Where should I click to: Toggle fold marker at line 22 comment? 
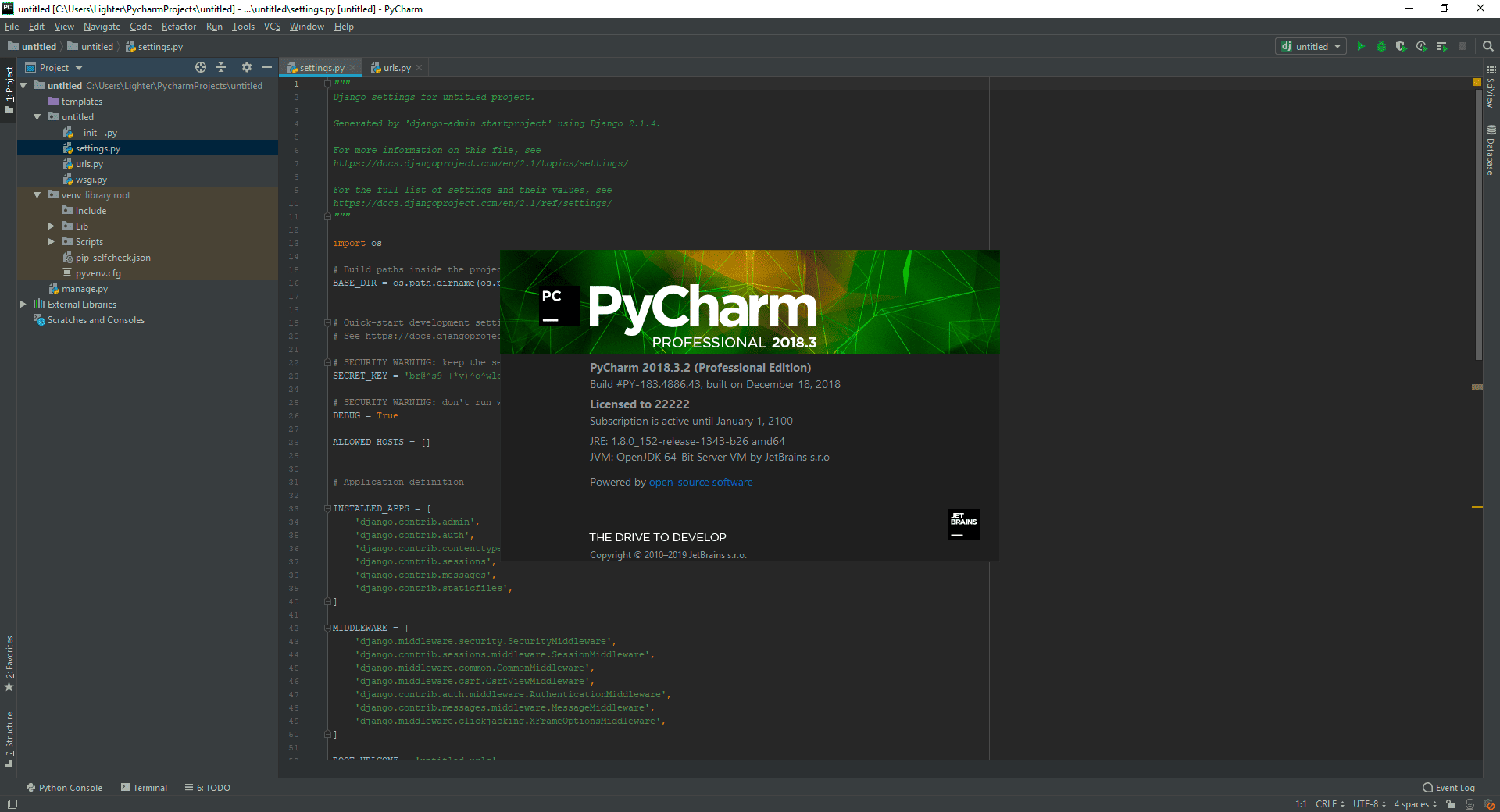[328, 362]
